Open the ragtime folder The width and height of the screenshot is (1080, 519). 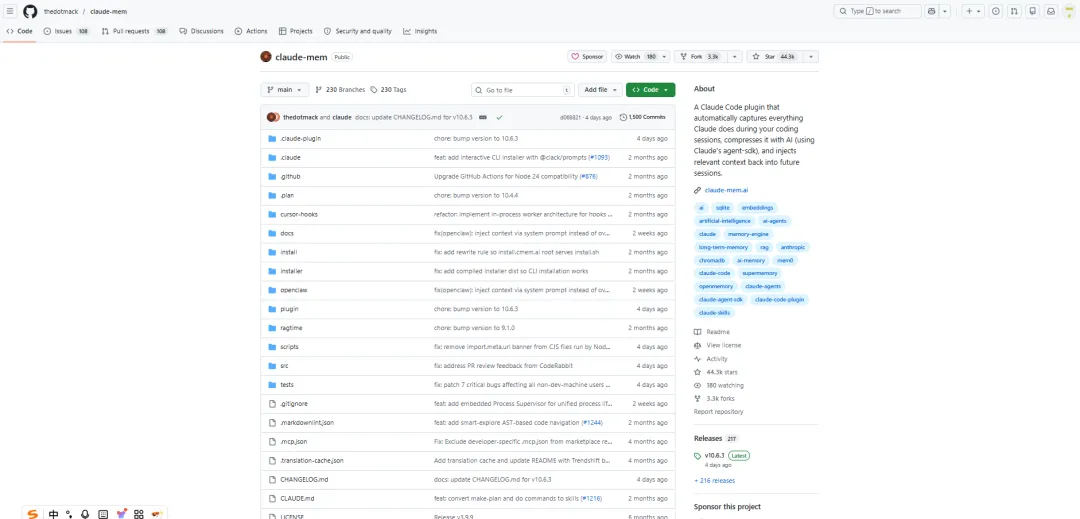click(291, 328)
